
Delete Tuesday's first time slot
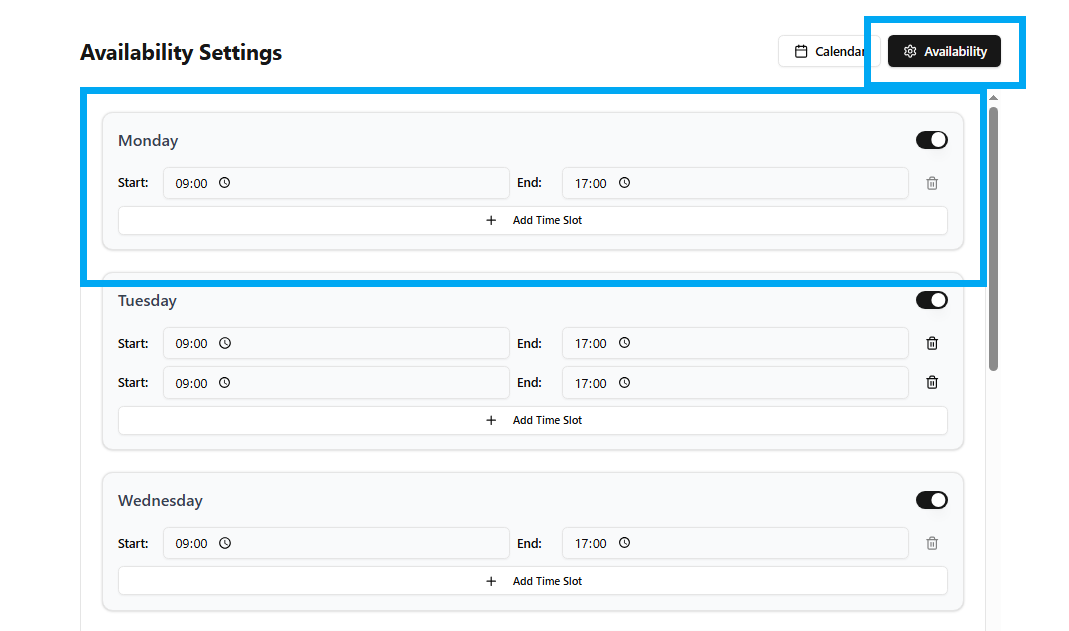931,343
